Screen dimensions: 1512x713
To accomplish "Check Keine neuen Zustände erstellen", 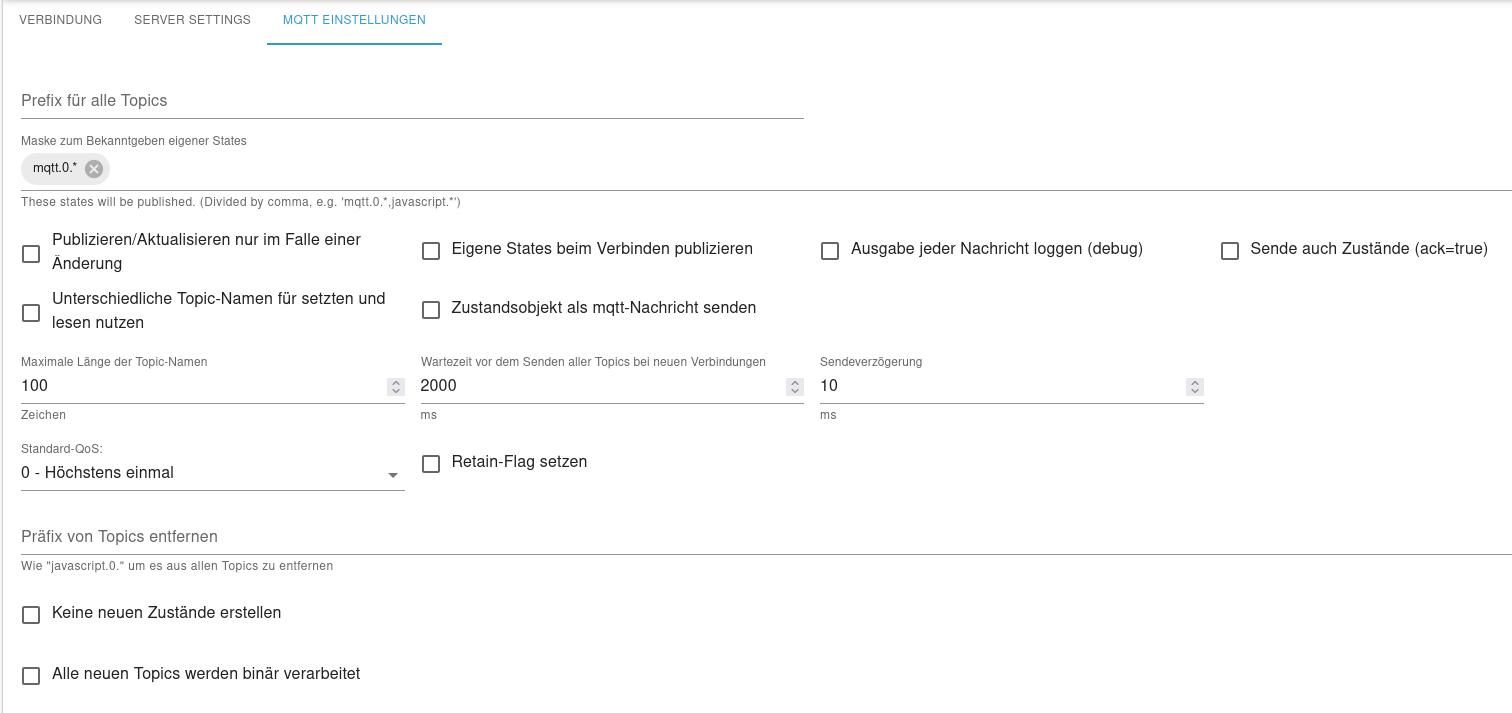I will [x=31, y=615].
